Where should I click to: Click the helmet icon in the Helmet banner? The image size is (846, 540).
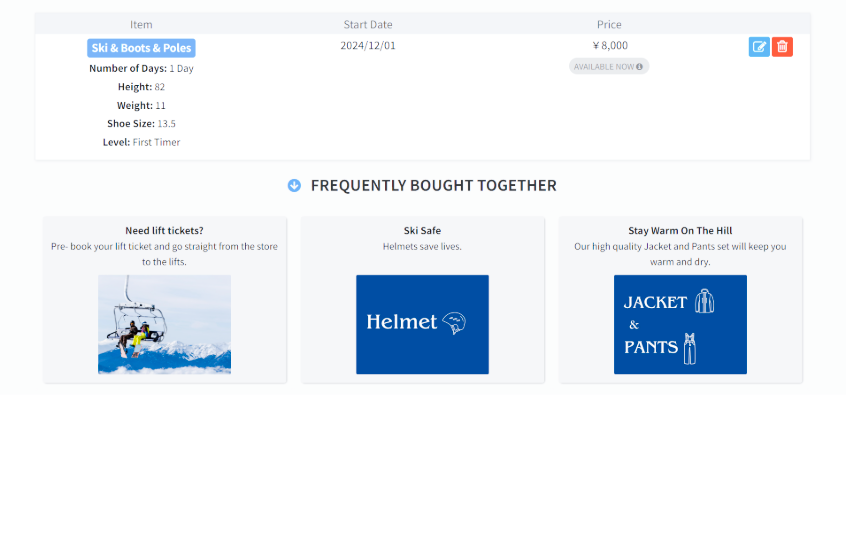(x=454, y=323)
